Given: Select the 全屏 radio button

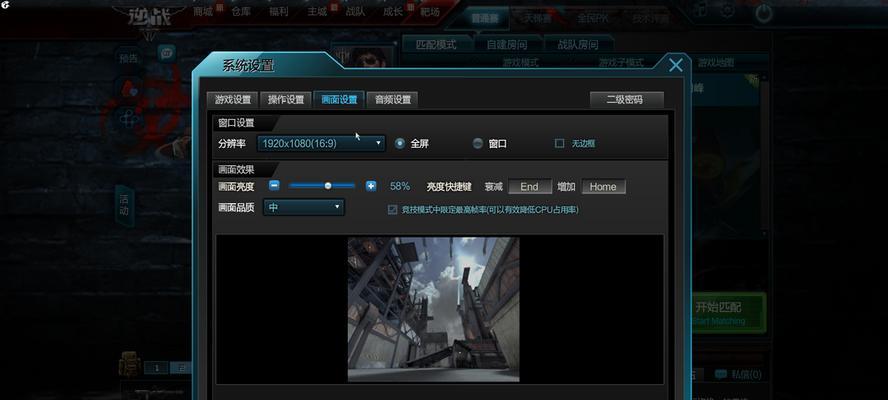Looking at the screenshot, I should click(x=400, y=143).
